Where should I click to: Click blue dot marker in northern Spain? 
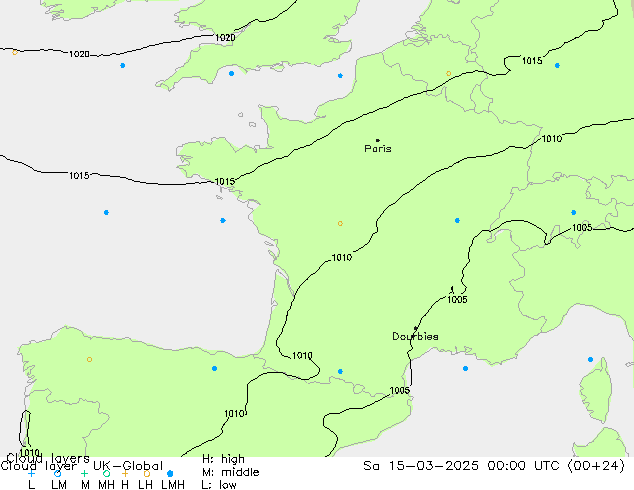pyautogui.click(x=214, y=368)
